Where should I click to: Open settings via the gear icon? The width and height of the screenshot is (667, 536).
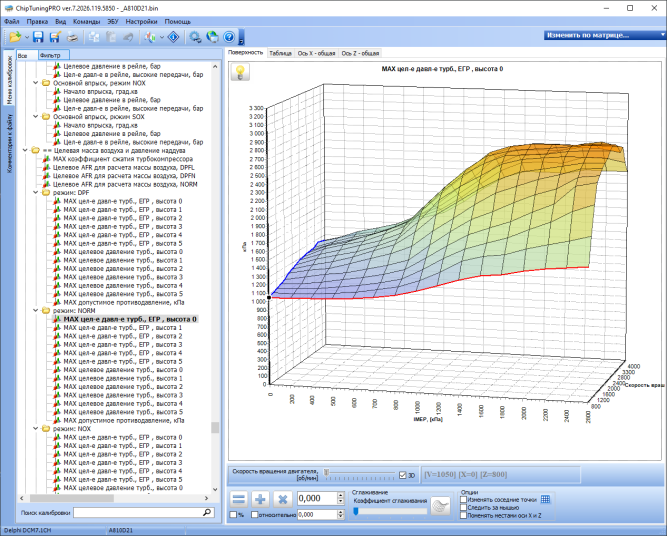195,37
